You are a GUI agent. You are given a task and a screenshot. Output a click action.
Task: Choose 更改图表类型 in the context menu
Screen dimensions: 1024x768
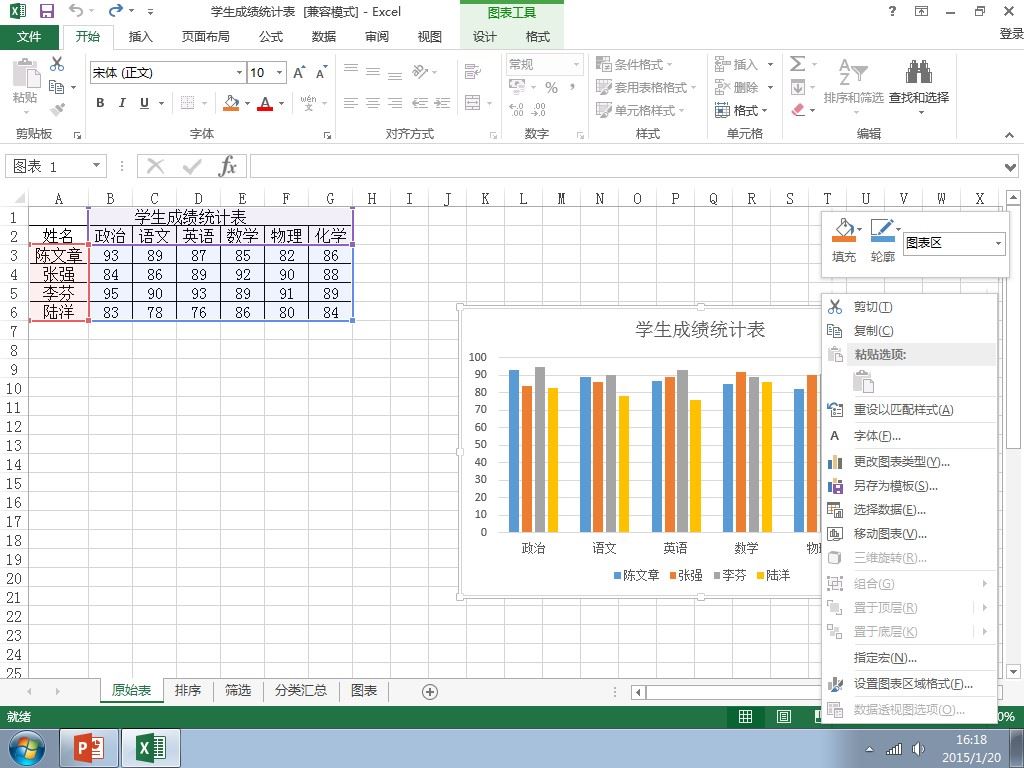coord(910,462)
